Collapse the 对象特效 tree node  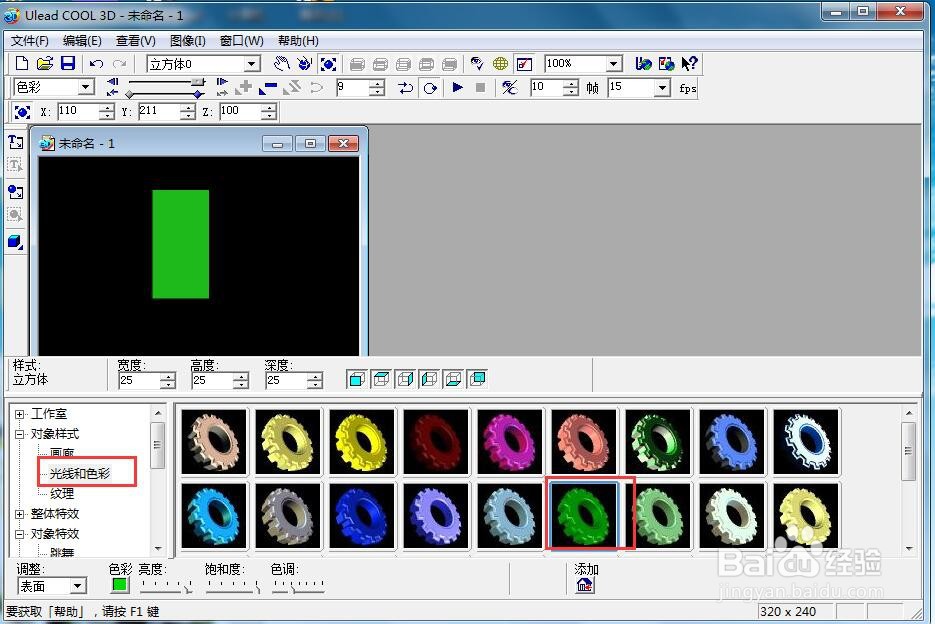click(x=20, y=534)
